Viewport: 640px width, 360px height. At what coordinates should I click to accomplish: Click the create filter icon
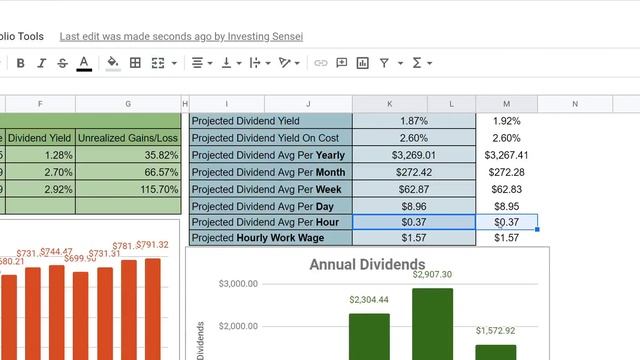pos(384,63)
